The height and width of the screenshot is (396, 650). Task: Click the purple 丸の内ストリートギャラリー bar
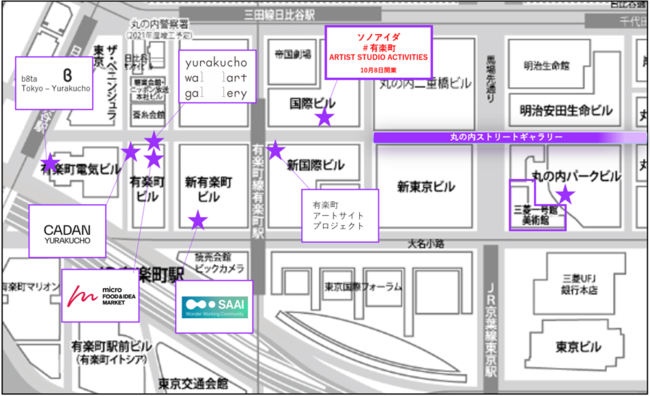point(510,137)
